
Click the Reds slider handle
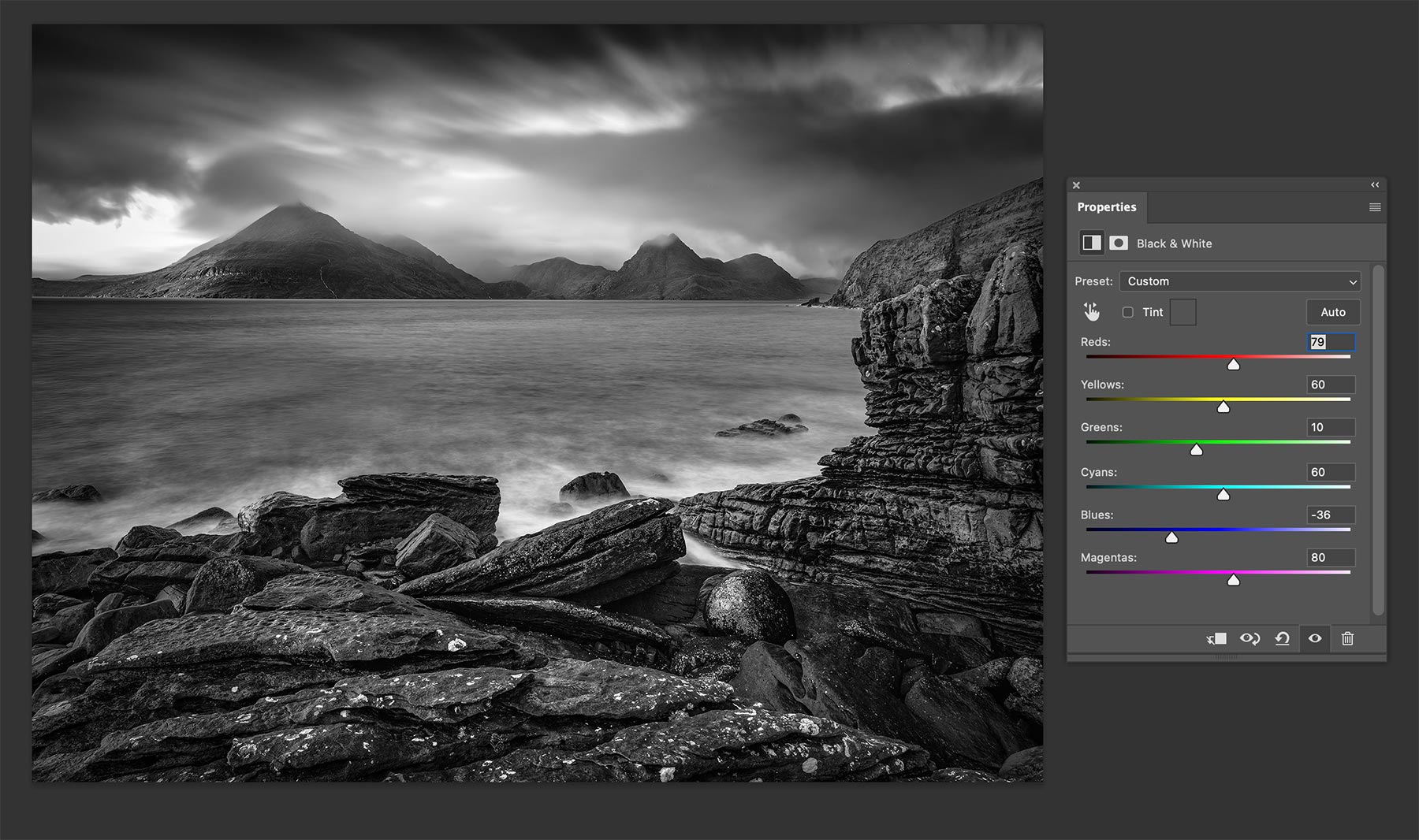pyautogui.click(x=1234, y=364)
